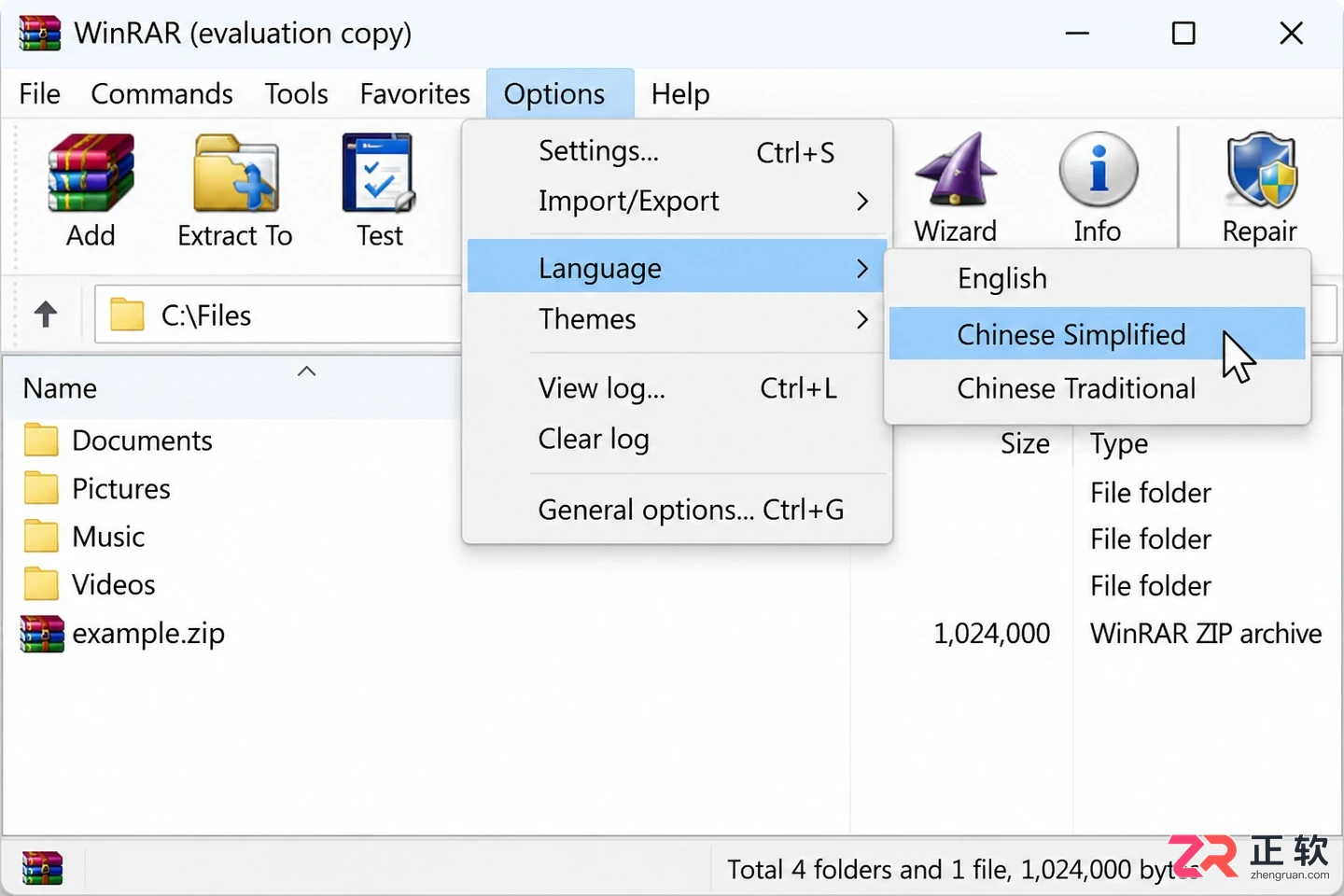Click the example.zip archive icon
The width and height of the screenshot is (1344, 896).
pyautogui.click(x=42, y=634)
